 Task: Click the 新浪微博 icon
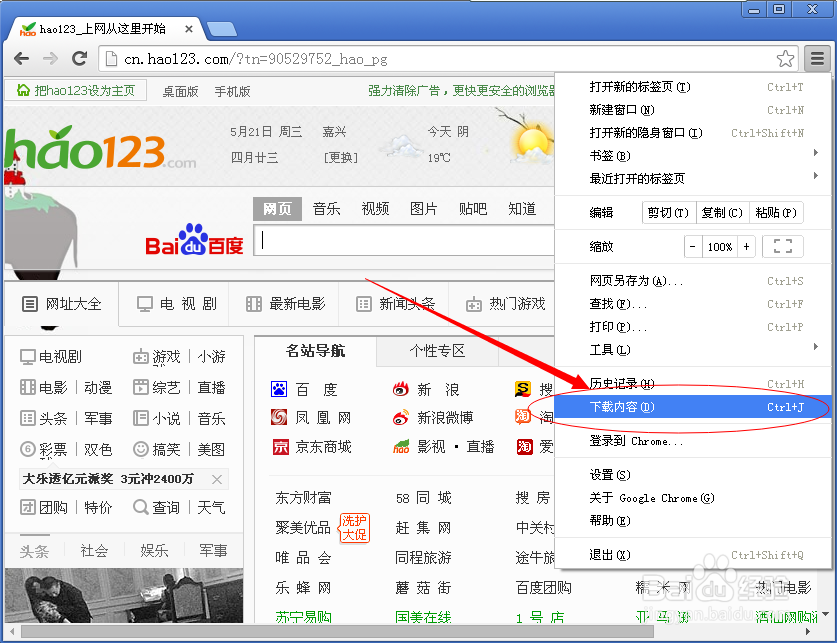[x=401, y=417]
